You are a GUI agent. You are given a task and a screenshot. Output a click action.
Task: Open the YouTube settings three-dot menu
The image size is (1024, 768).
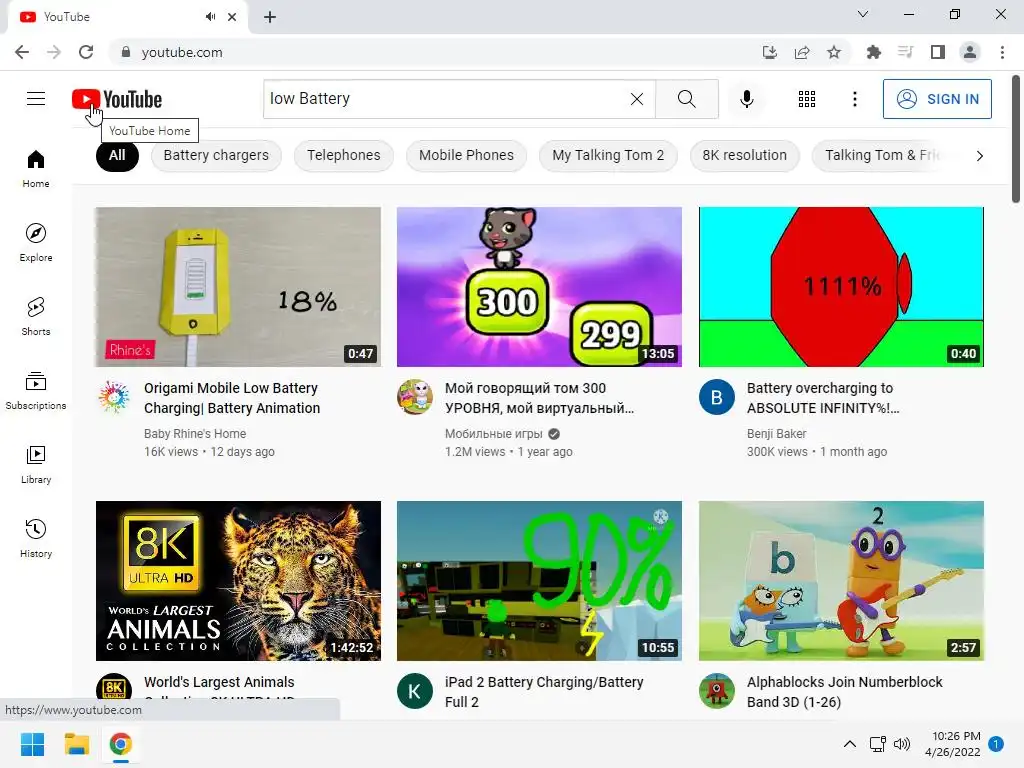[854, 99]
